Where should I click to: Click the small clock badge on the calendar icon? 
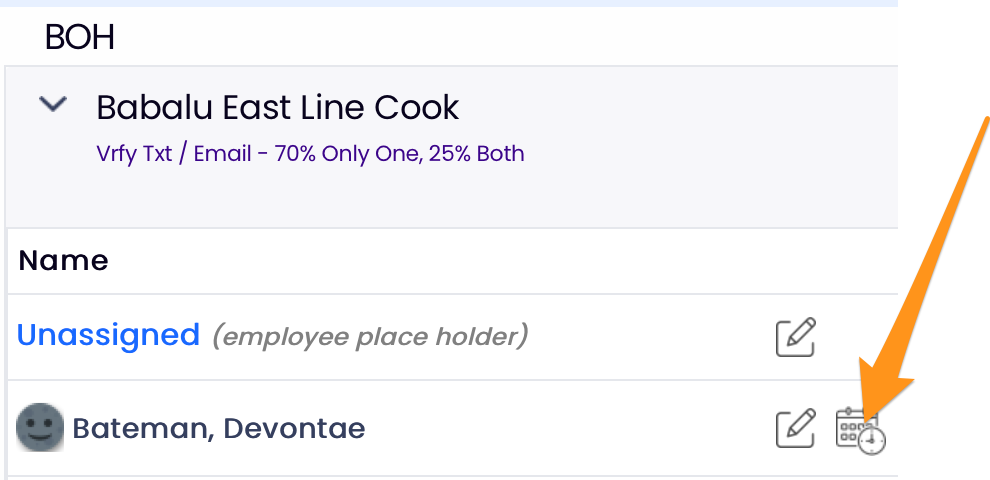873,441
